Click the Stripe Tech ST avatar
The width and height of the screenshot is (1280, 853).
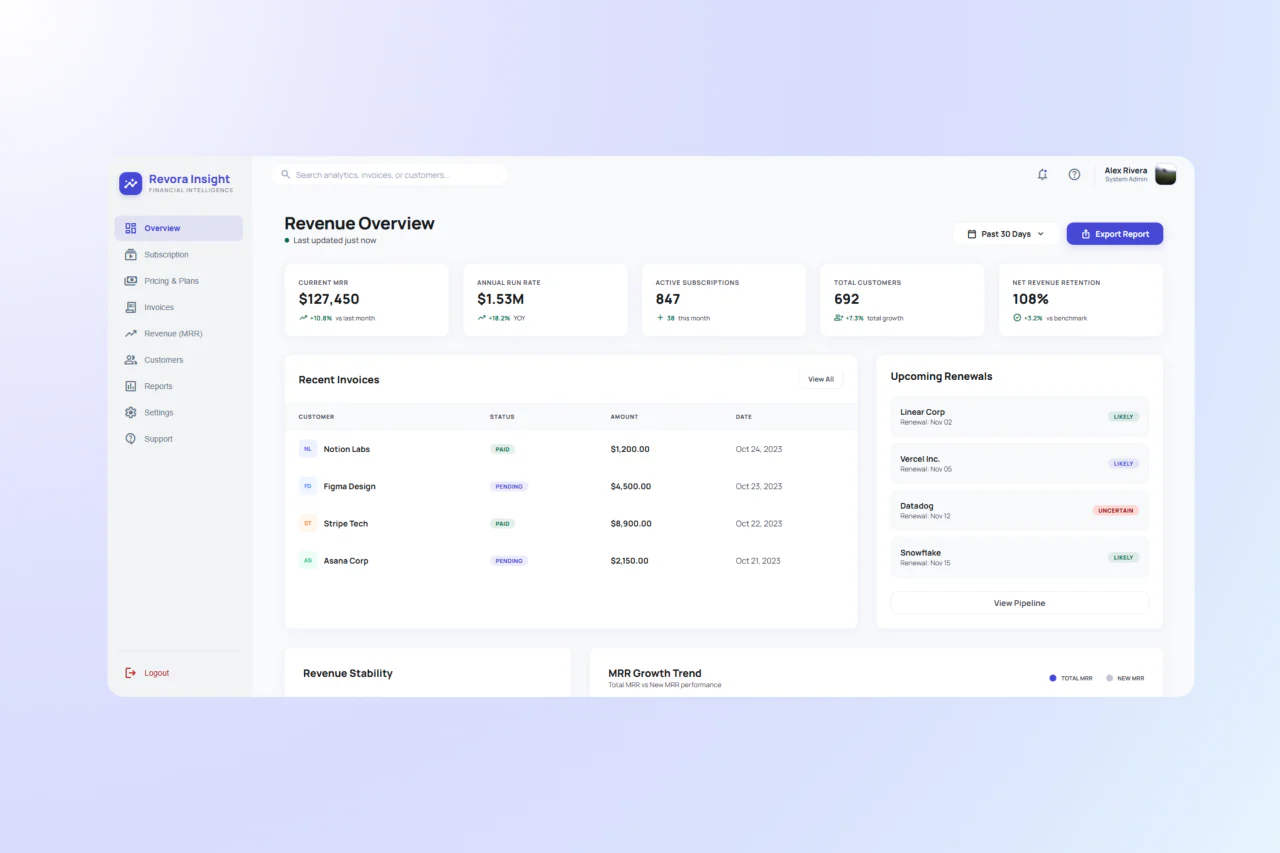point(308,523)
